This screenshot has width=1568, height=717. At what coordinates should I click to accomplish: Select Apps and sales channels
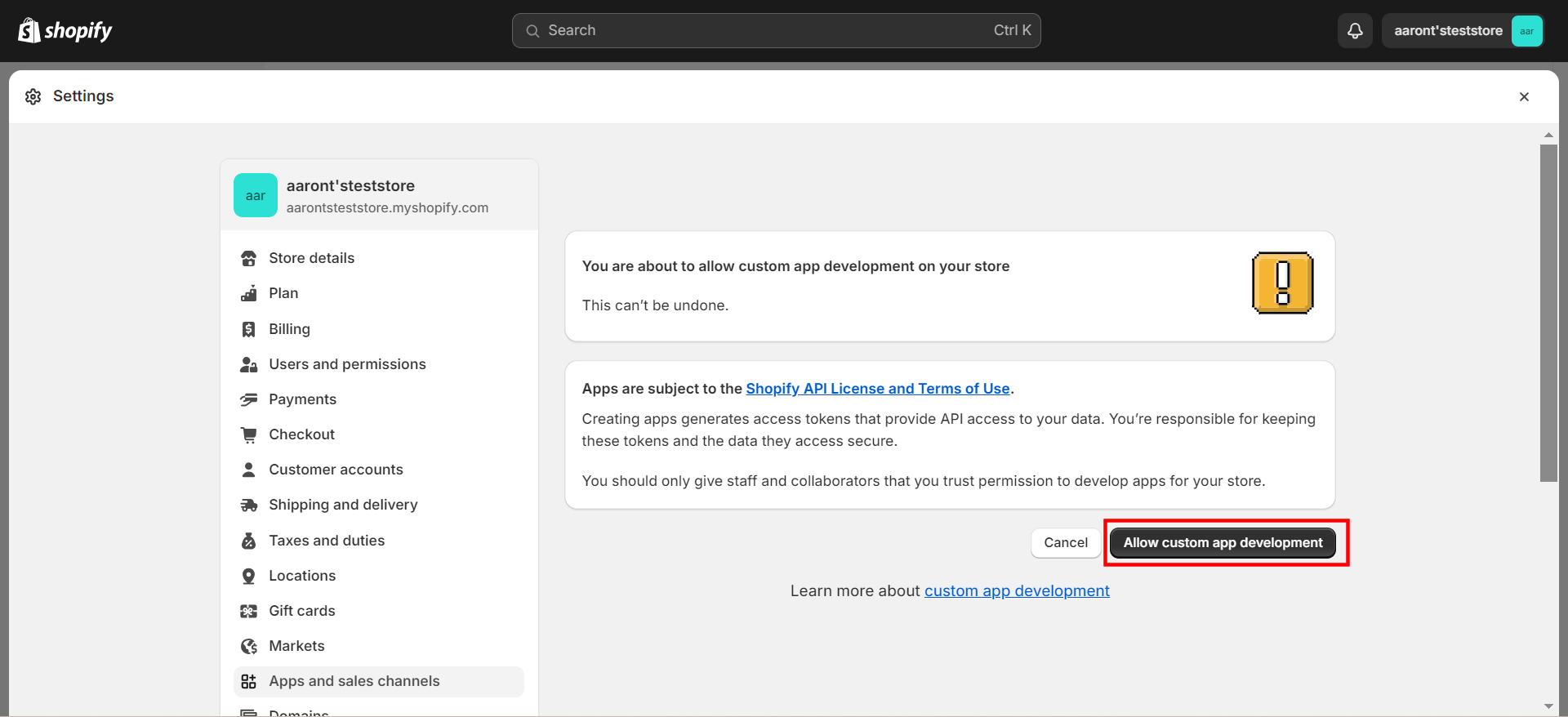pos(379,681)
